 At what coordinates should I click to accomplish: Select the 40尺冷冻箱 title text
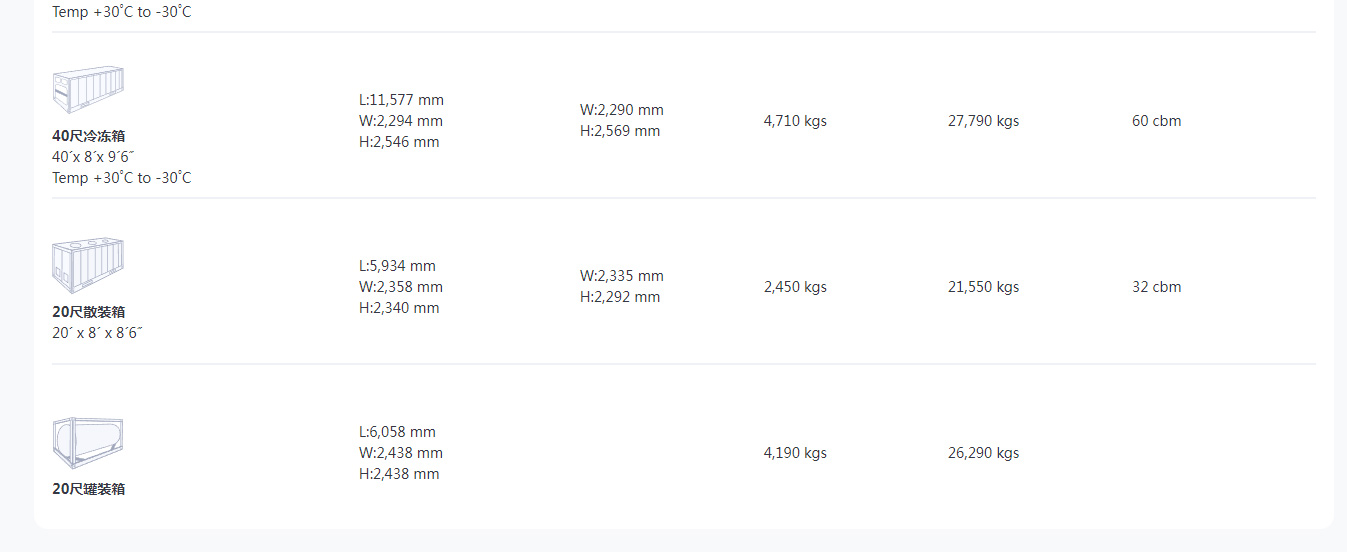[x=89, y=136]
